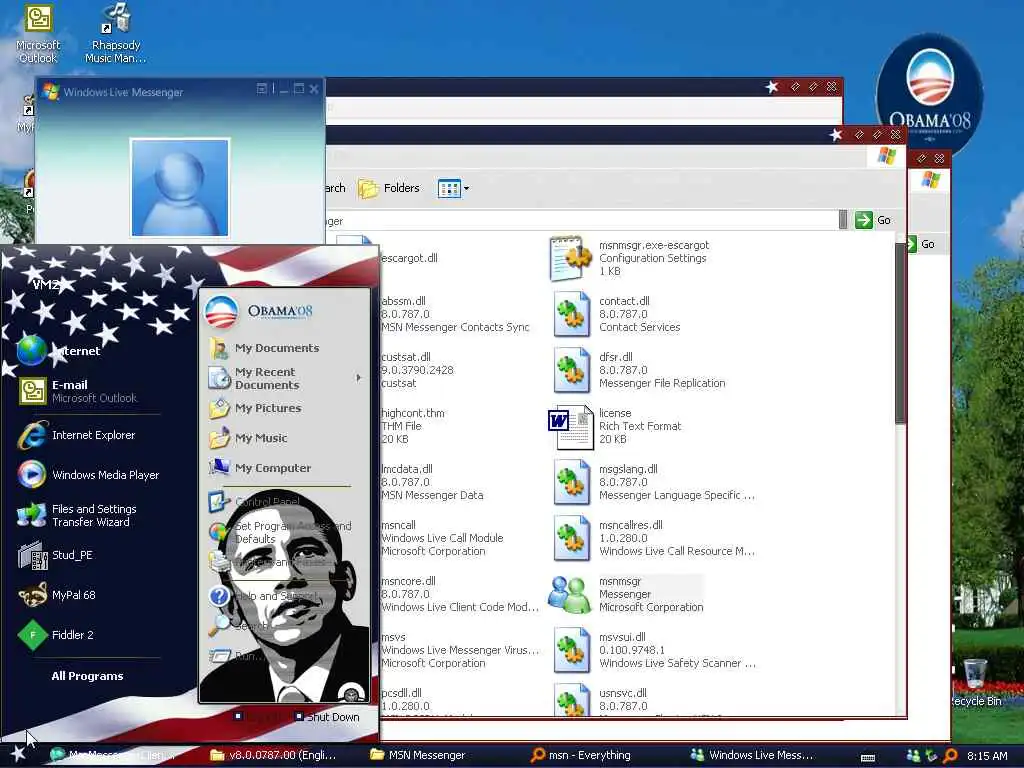Launch Internet Explorer from Start menu
The width and height of the screenshot is (1024, 768).
[77, 435]
